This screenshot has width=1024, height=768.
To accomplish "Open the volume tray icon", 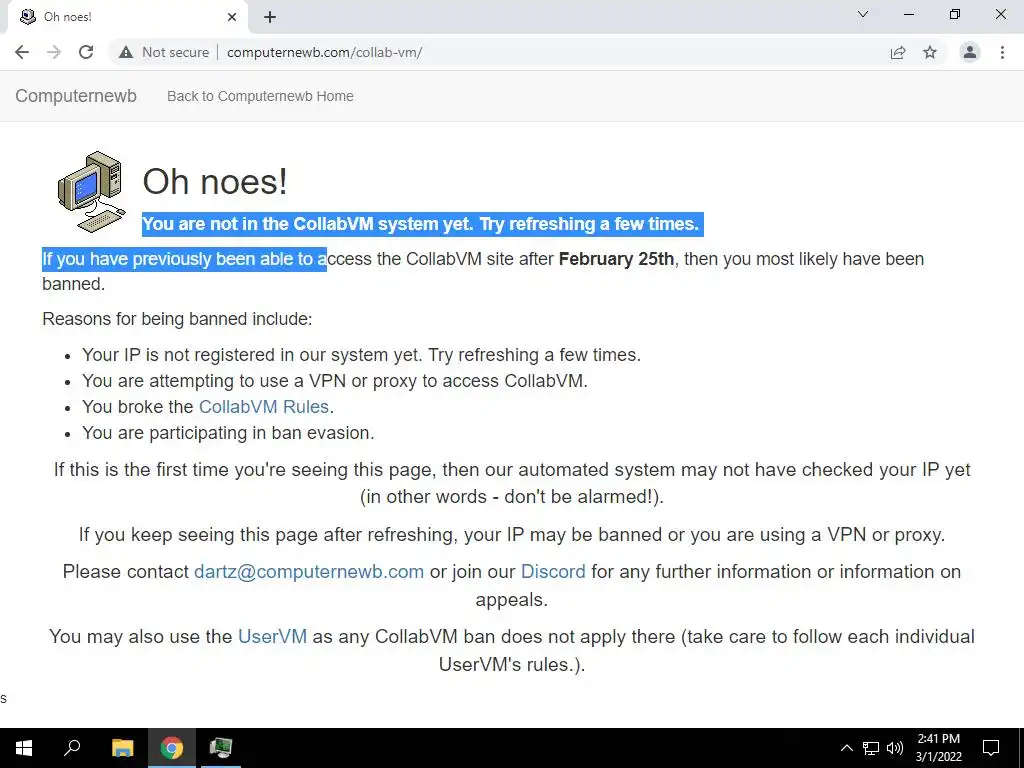I will point(895,748).
